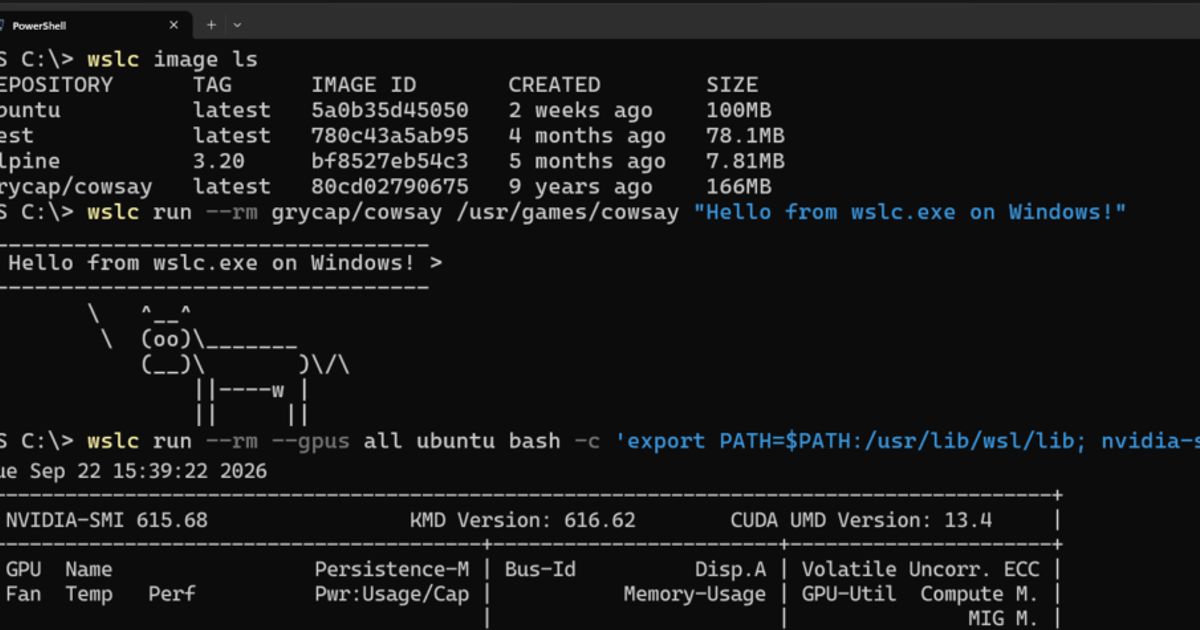Click the 'CUDA UMD Version: 13.4' text
The height and width of the screenshot is (630, 1200).
tap(861, 520)
